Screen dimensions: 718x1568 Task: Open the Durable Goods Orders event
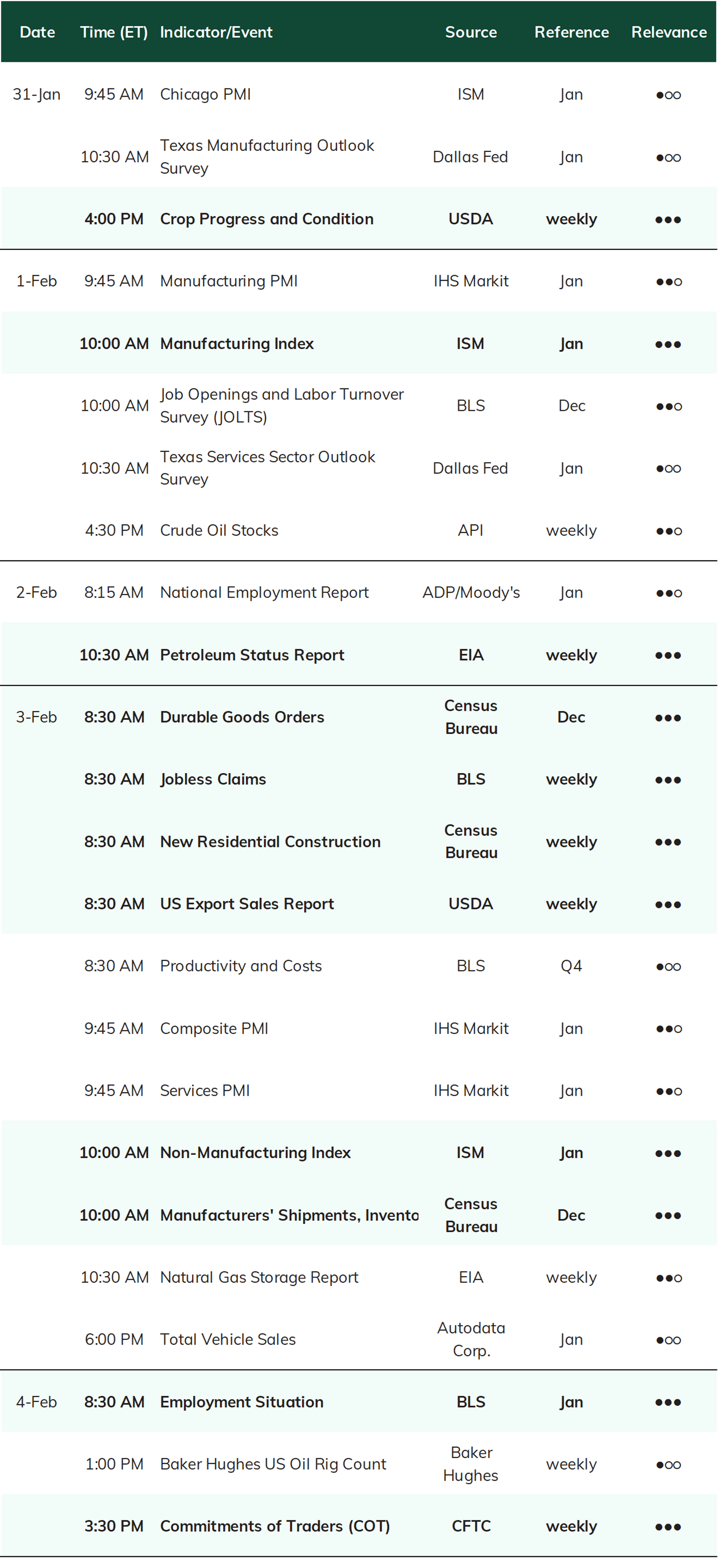[x=242, y=717]
